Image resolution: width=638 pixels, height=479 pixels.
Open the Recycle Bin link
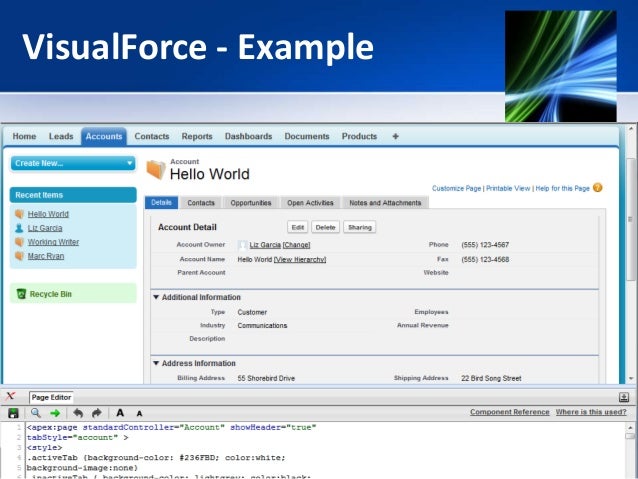(x=50, y=294)
